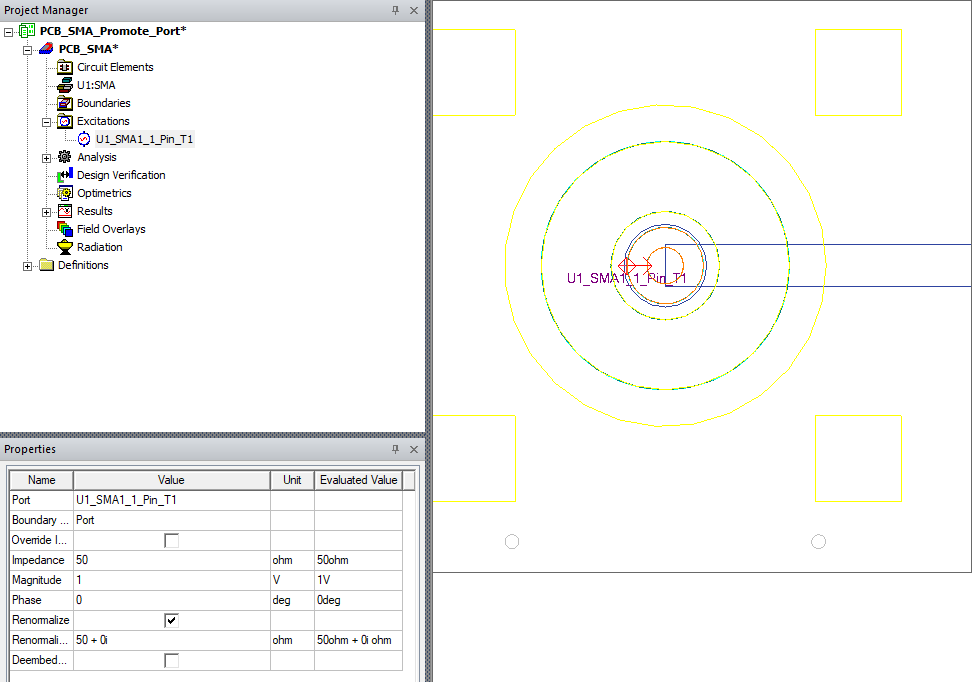Pin the Project Manager panel
Image resolution: width=972 pixels, height=682 pixels.
coord(396,10)
